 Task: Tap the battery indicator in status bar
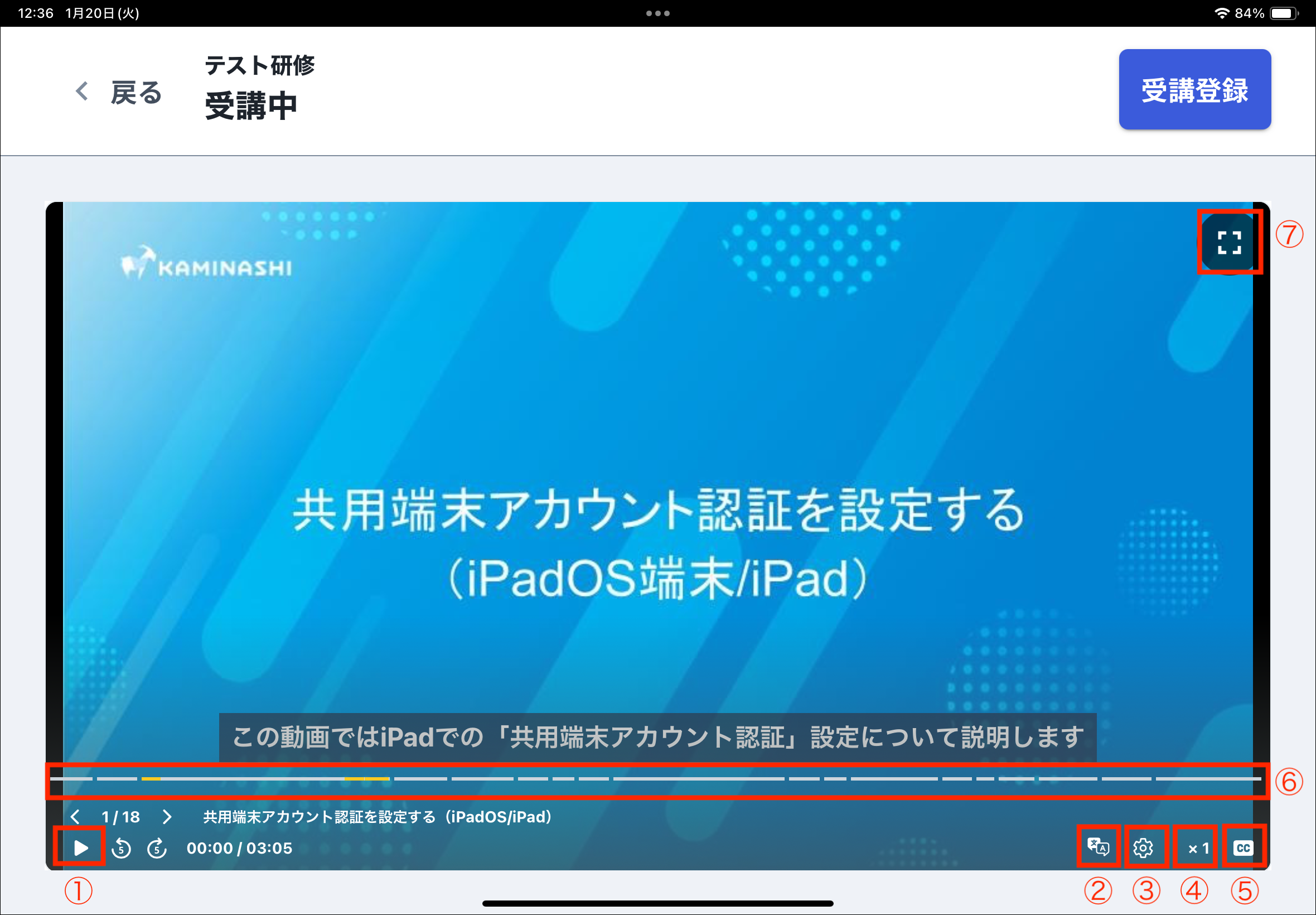(x=1283, y=13)
